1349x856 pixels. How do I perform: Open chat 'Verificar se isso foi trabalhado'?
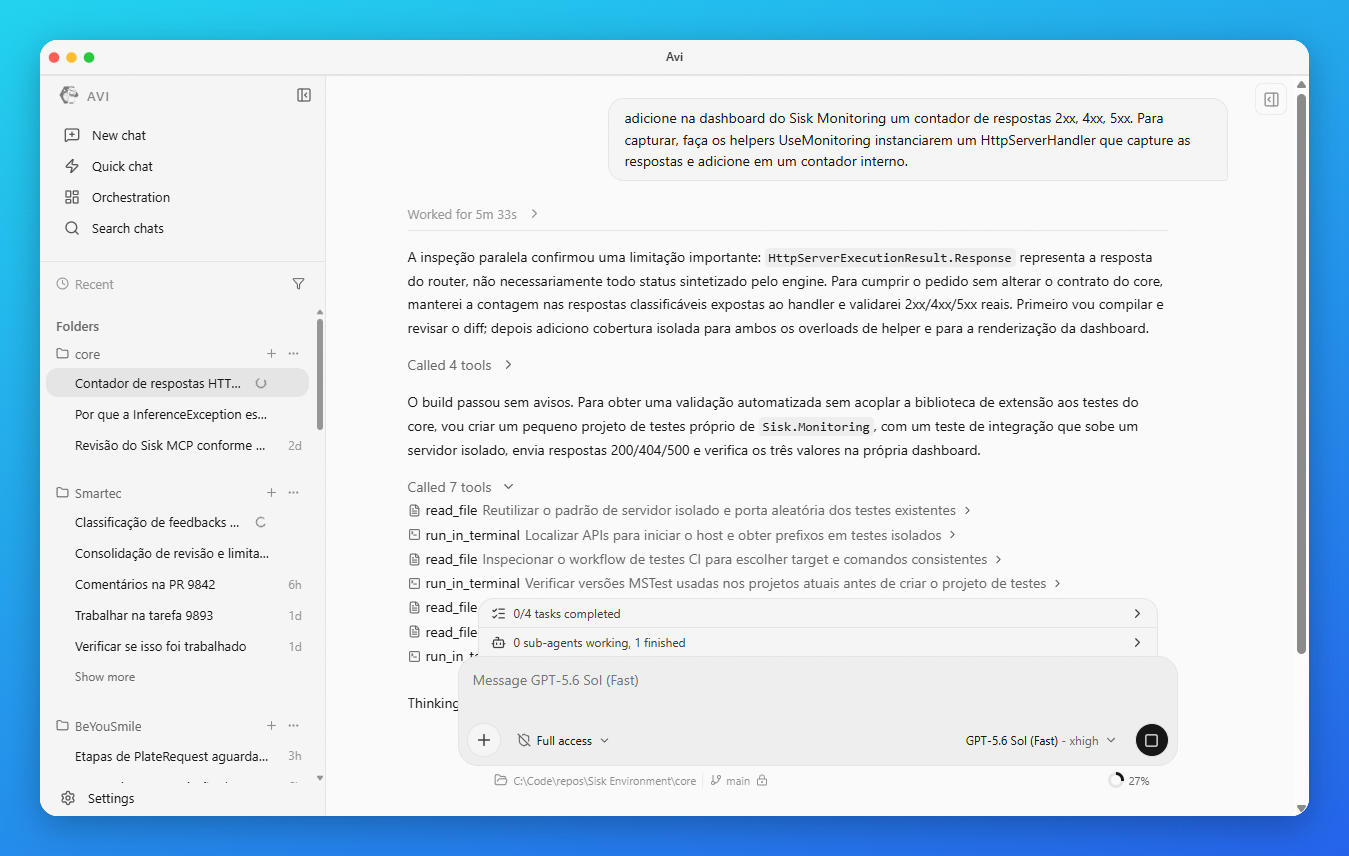177,646
